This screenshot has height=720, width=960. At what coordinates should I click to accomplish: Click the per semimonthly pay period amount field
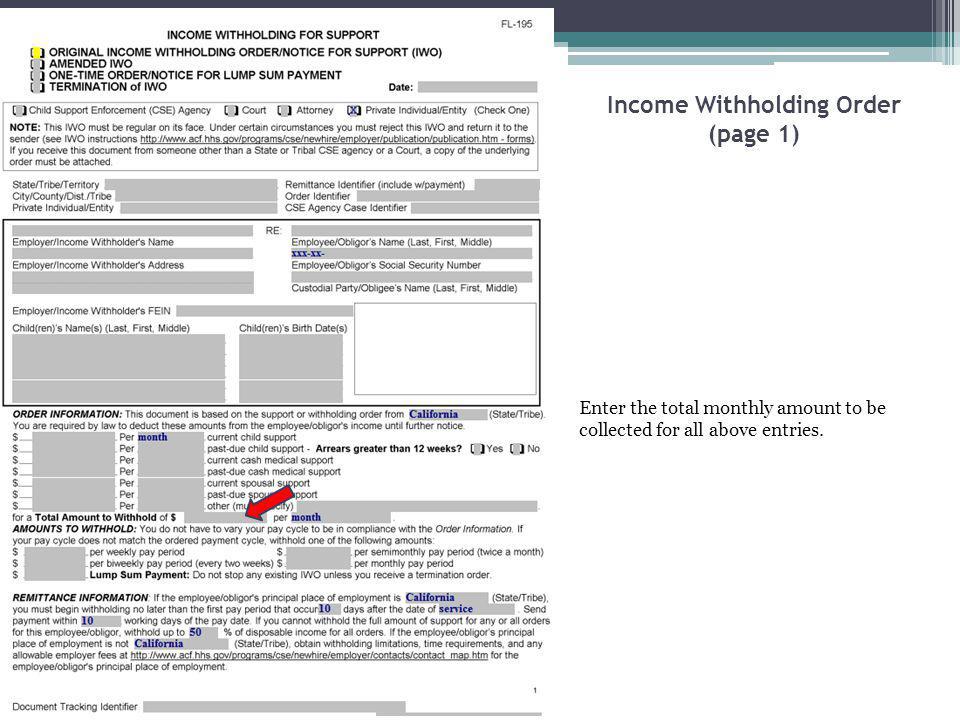point(318,552)
